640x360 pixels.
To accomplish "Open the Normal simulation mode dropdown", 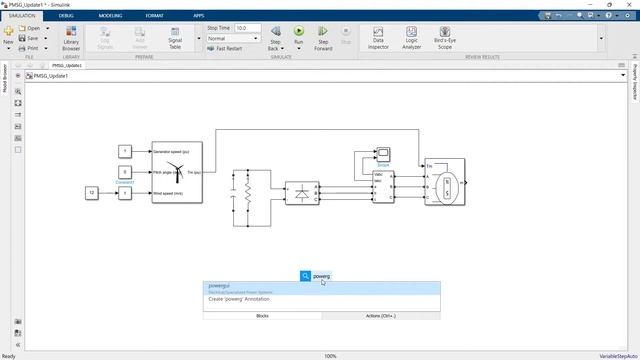I will point(233,38).
